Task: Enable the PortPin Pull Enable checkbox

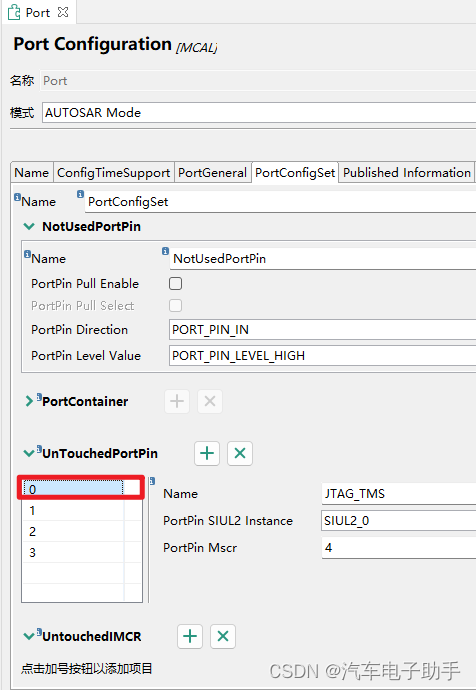Action: (176, 283)
